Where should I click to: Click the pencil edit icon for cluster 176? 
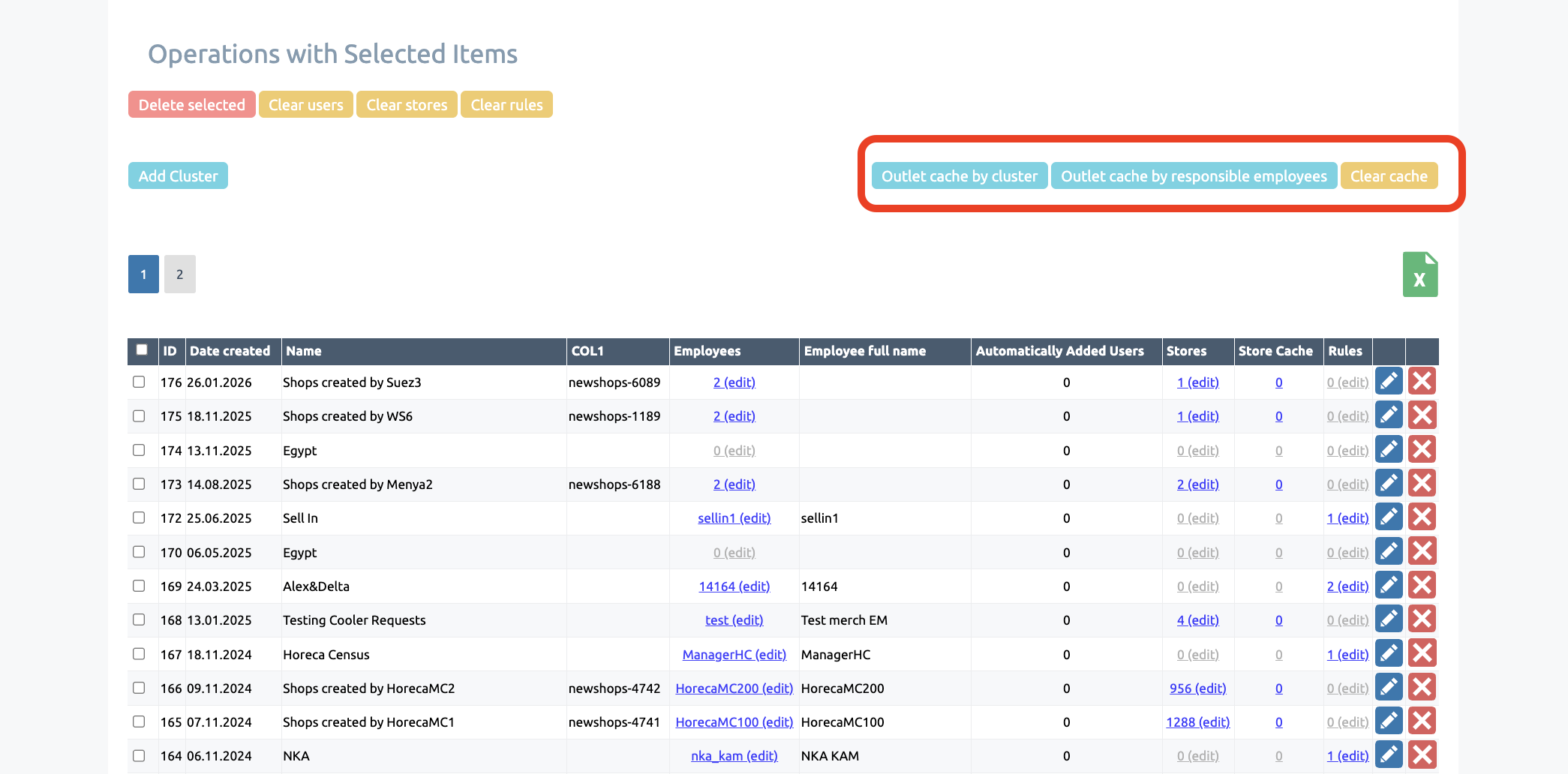1389,382
